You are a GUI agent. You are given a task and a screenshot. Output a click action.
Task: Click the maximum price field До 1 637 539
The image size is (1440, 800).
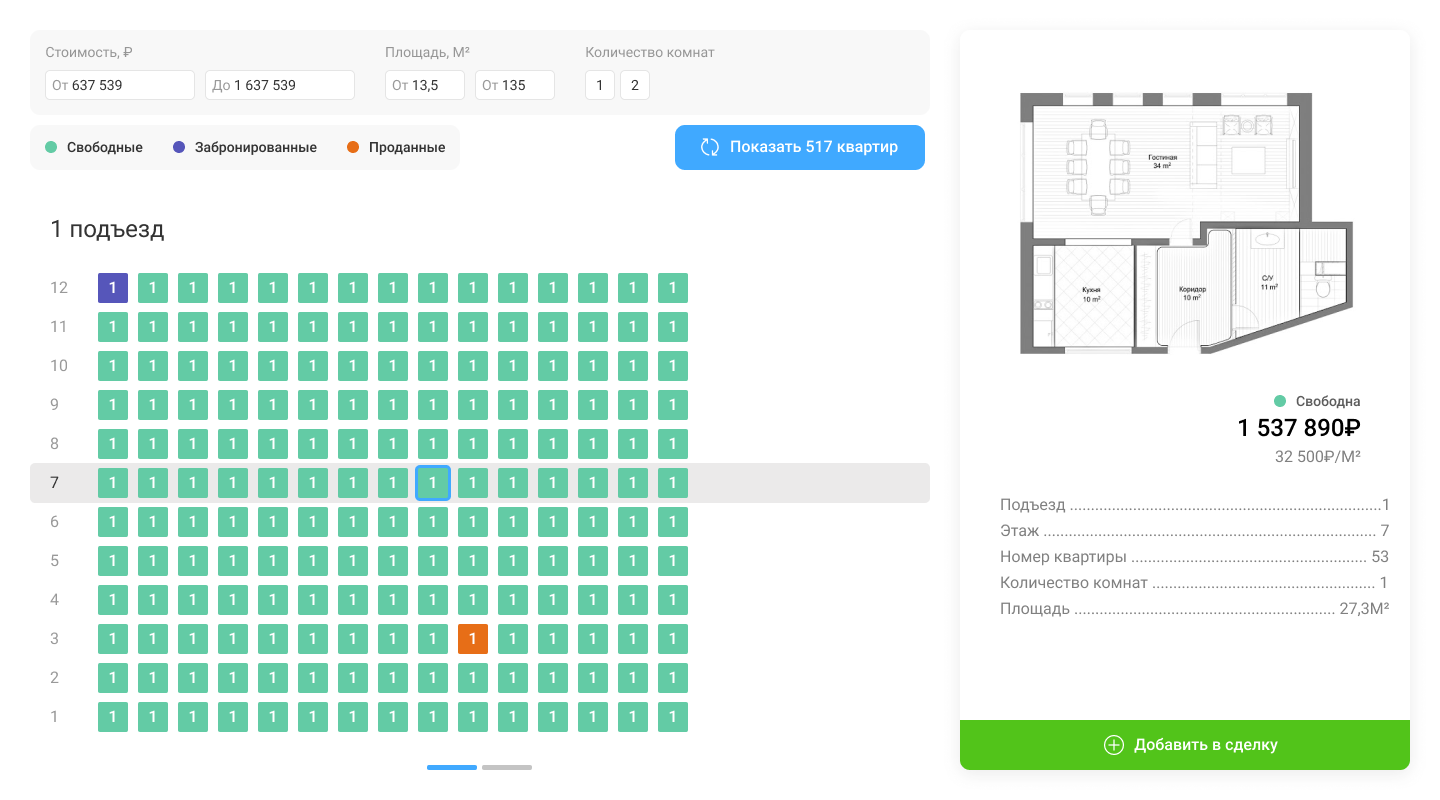pos(280,85)
